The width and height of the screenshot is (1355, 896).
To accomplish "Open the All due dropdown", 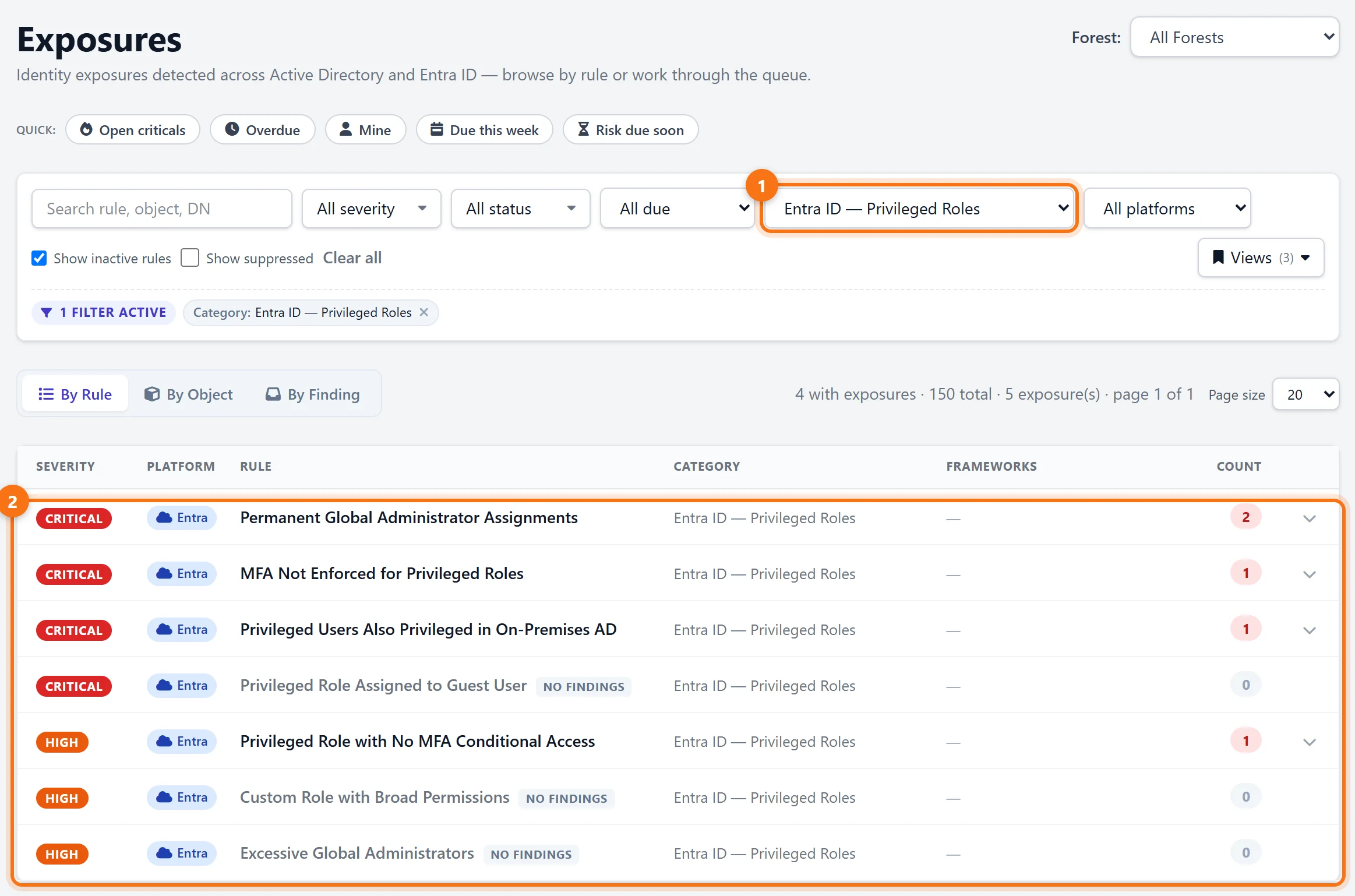I will (x=677, y=209).
